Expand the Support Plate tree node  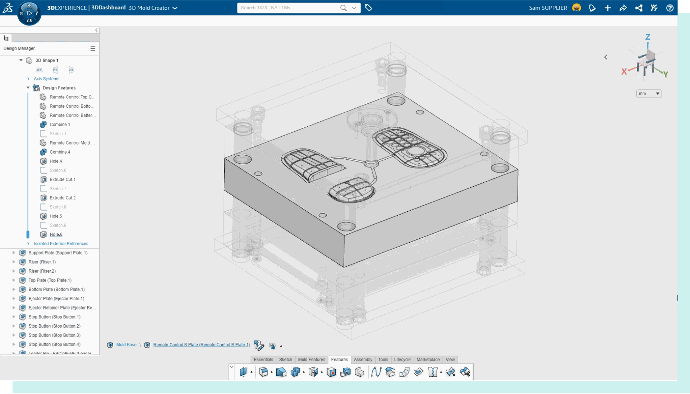click(x=14, y=253)
